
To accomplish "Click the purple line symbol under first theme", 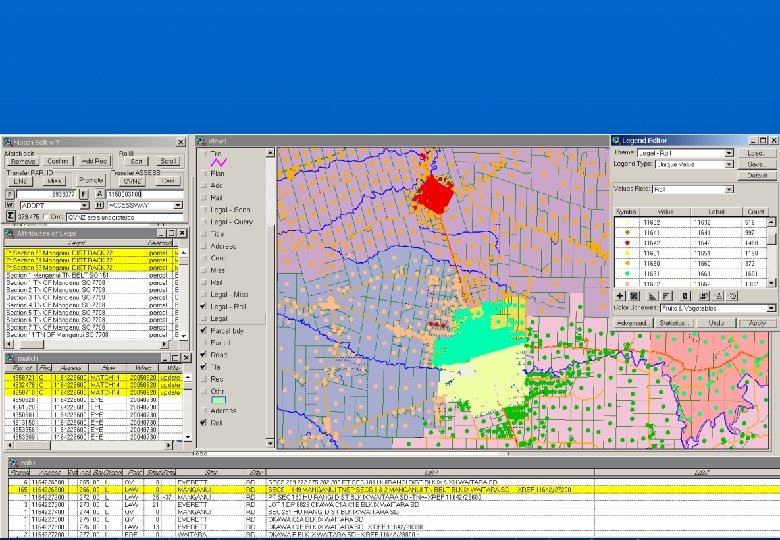I will 218,162.
